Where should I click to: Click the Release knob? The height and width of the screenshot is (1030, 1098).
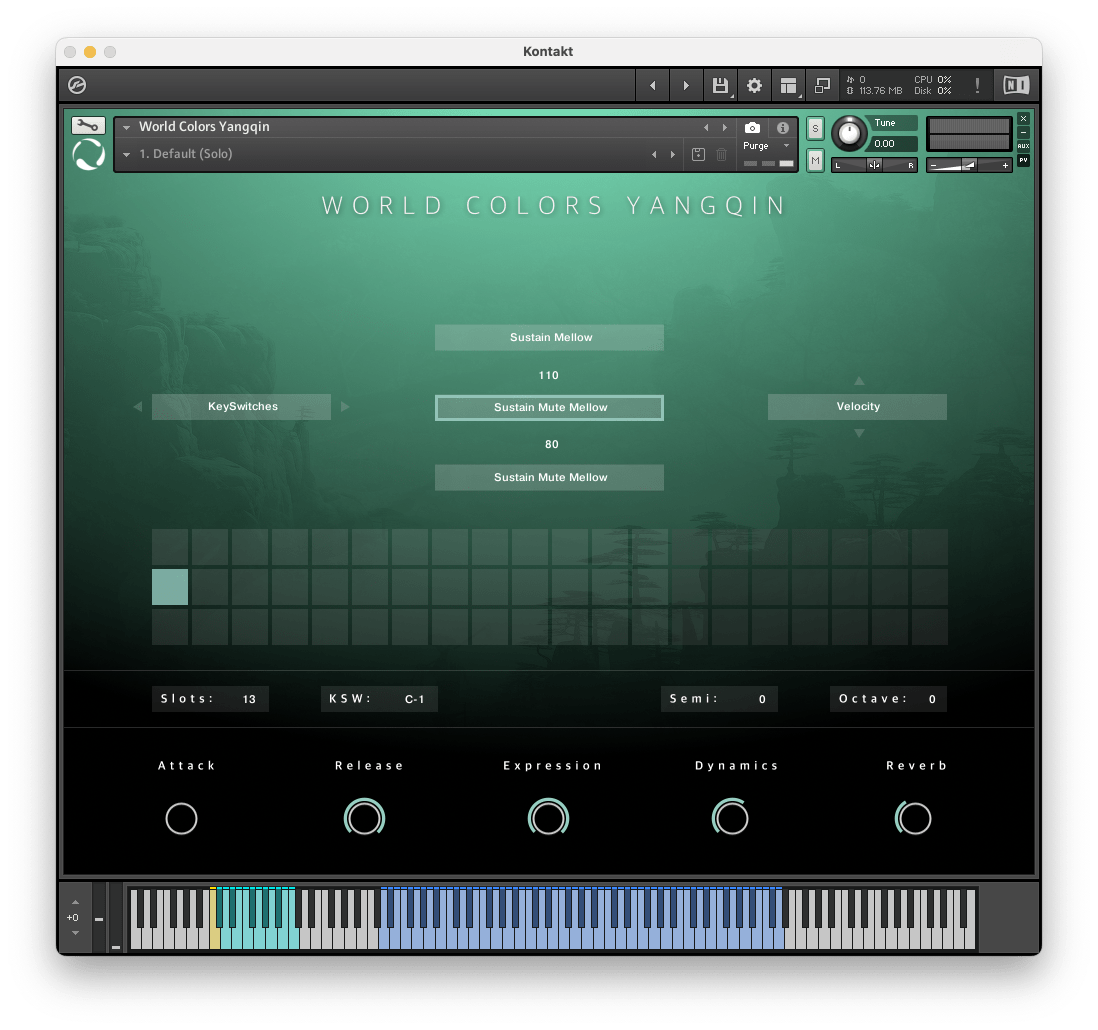coord(365,817)
